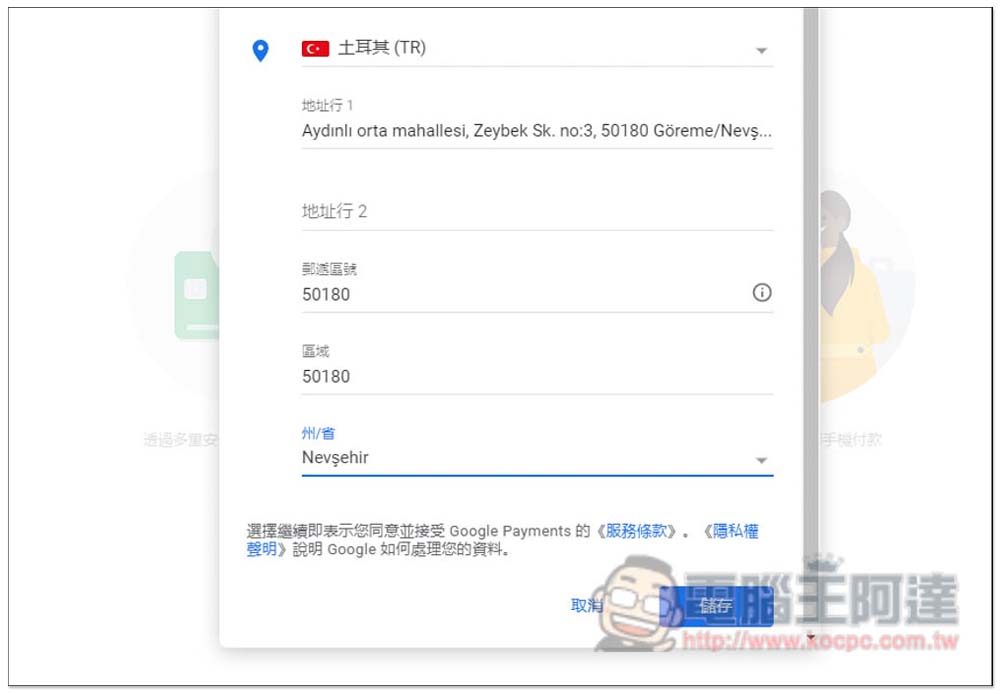Open the country dropdown showing 土耳其 (TR)

tap(537, 48)
